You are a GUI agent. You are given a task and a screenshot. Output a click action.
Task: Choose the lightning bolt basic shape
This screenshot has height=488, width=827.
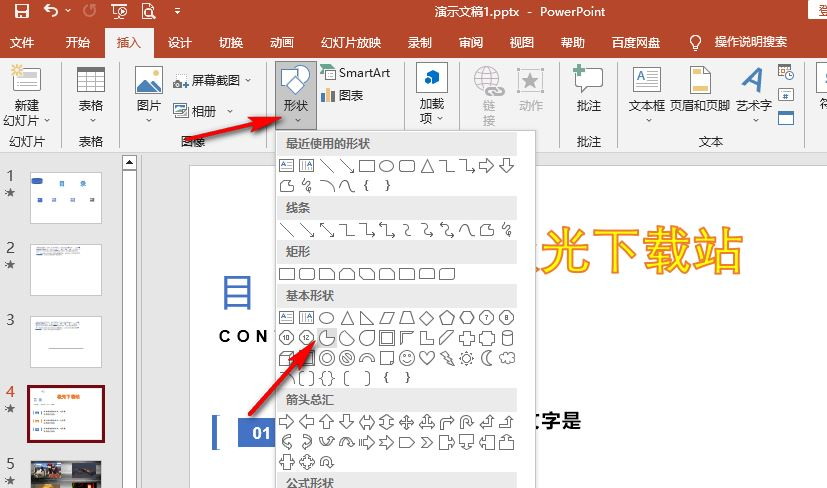(447, 358)
